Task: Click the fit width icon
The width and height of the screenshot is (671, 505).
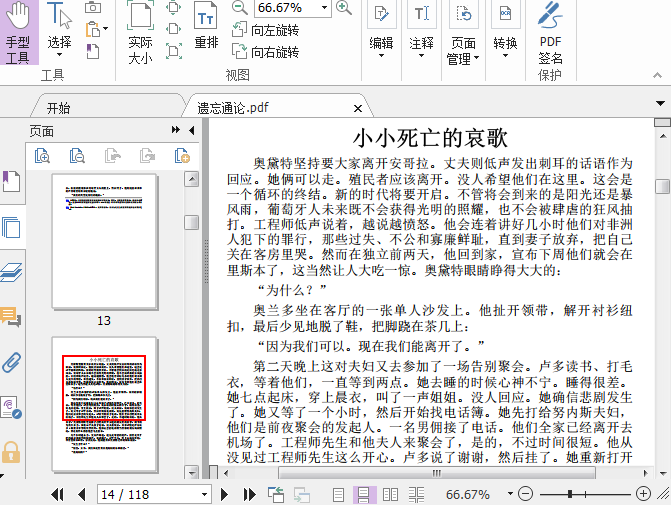Action: point(174,29)
